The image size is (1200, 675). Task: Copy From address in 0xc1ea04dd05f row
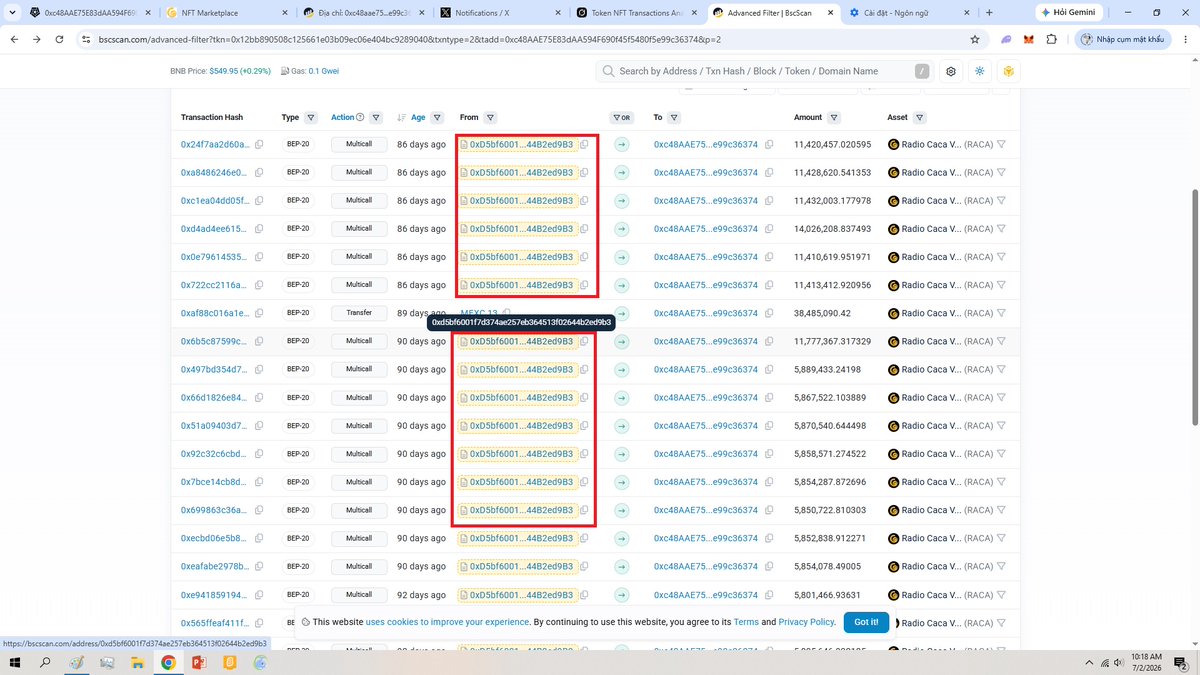(584, 201)
